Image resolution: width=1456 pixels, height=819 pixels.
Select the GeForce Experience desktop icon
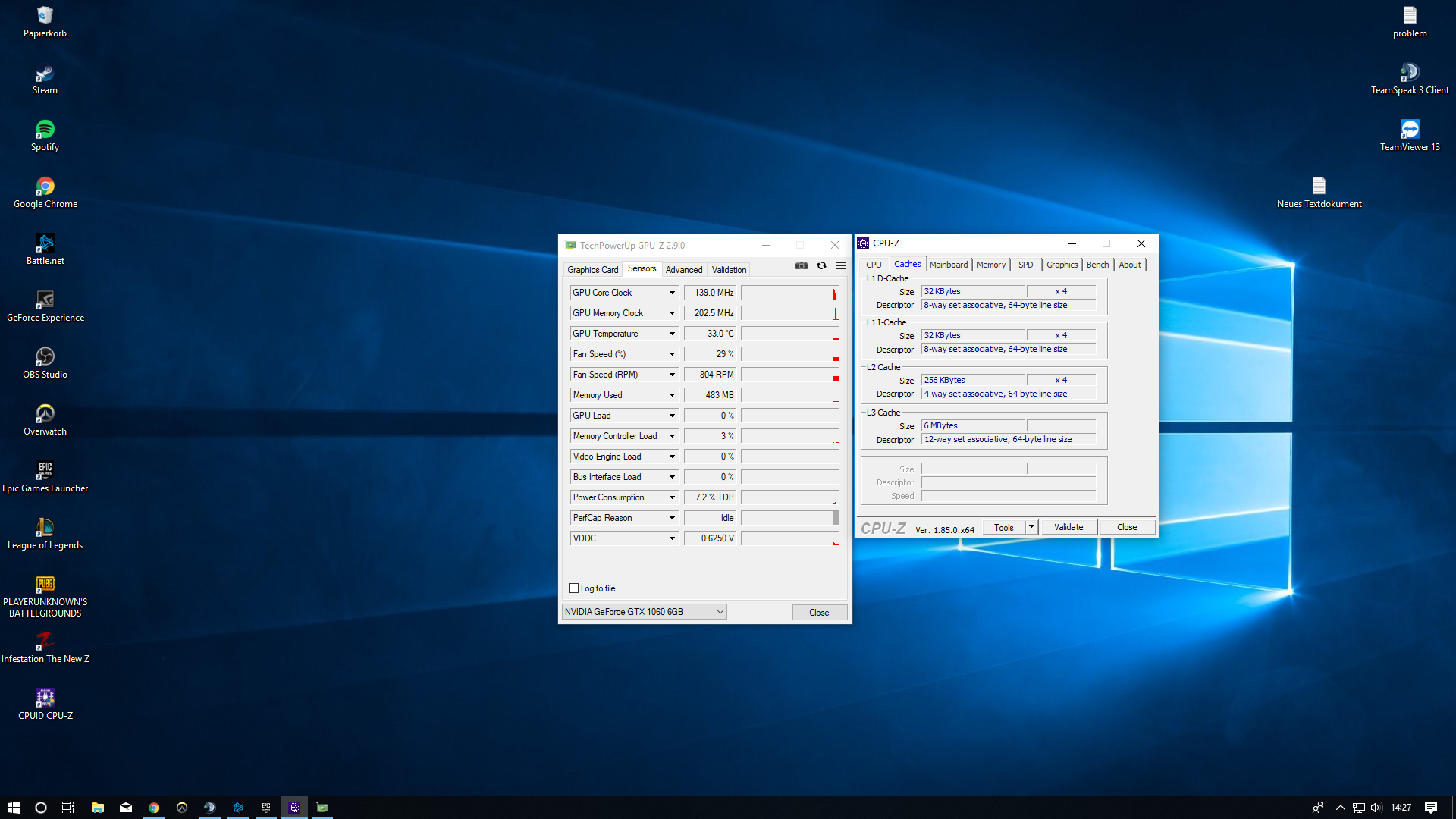[x=45, y=306]
